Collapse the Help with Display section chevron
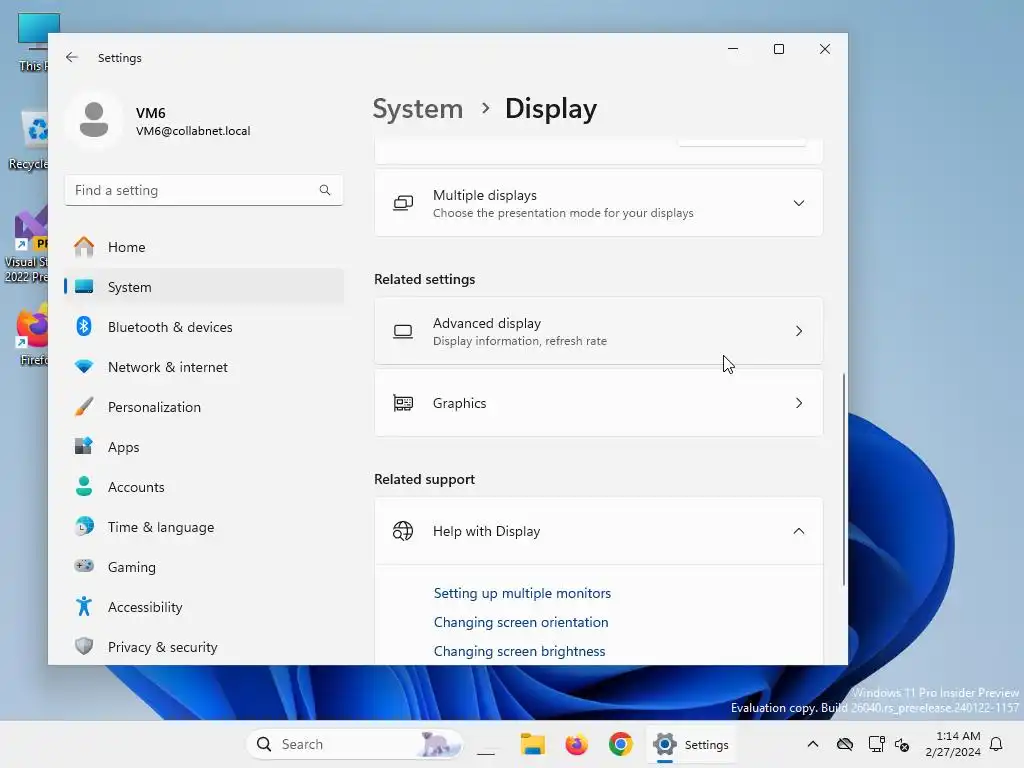 799,531
